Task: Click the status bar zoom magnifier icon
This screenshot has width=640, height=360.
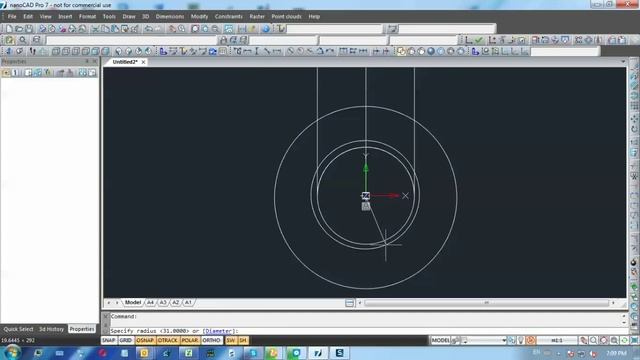Action: (x=593, y=340)
